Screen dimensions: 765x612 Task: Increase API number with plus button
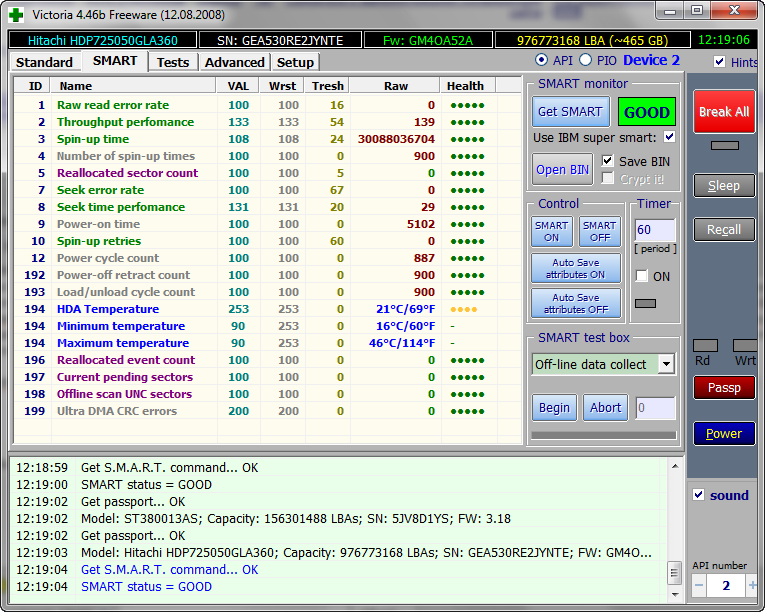(752, 585)
